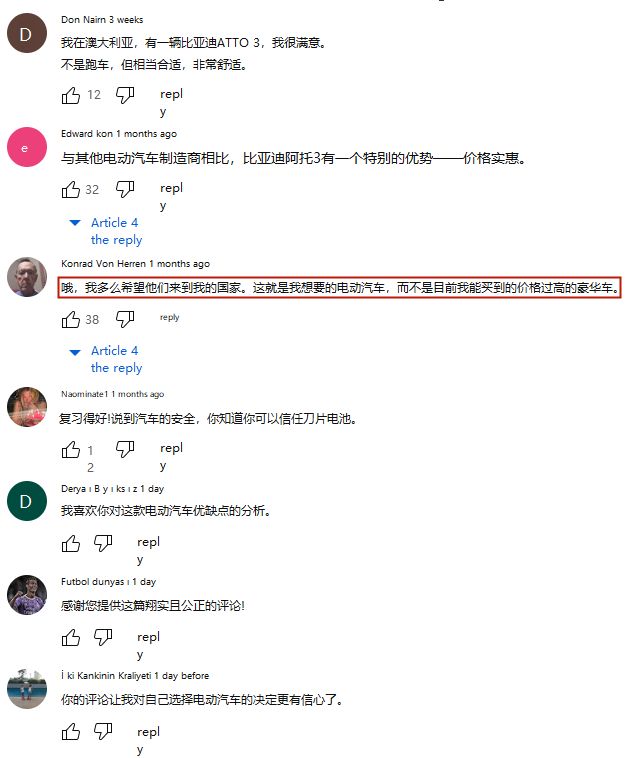
Task: Thumbs down Edward kon's comment
Action: coord(125,190)
